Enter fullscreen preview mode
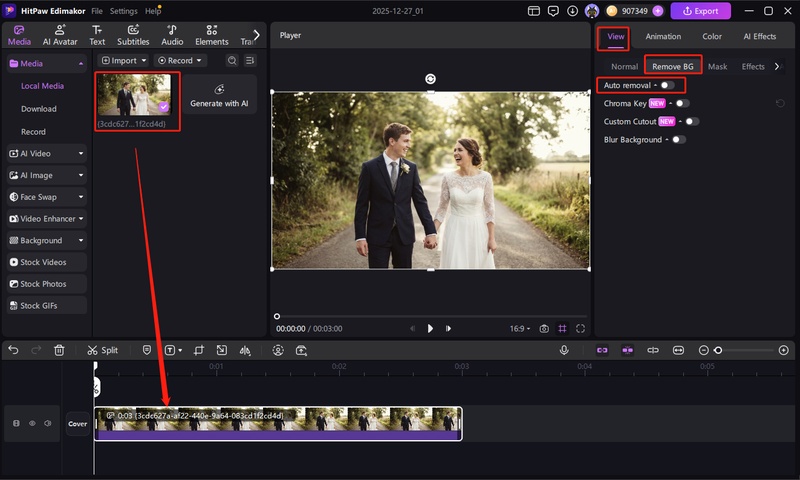Image resolution: width=800 pixels, height=480 pixels. (581, 328)
